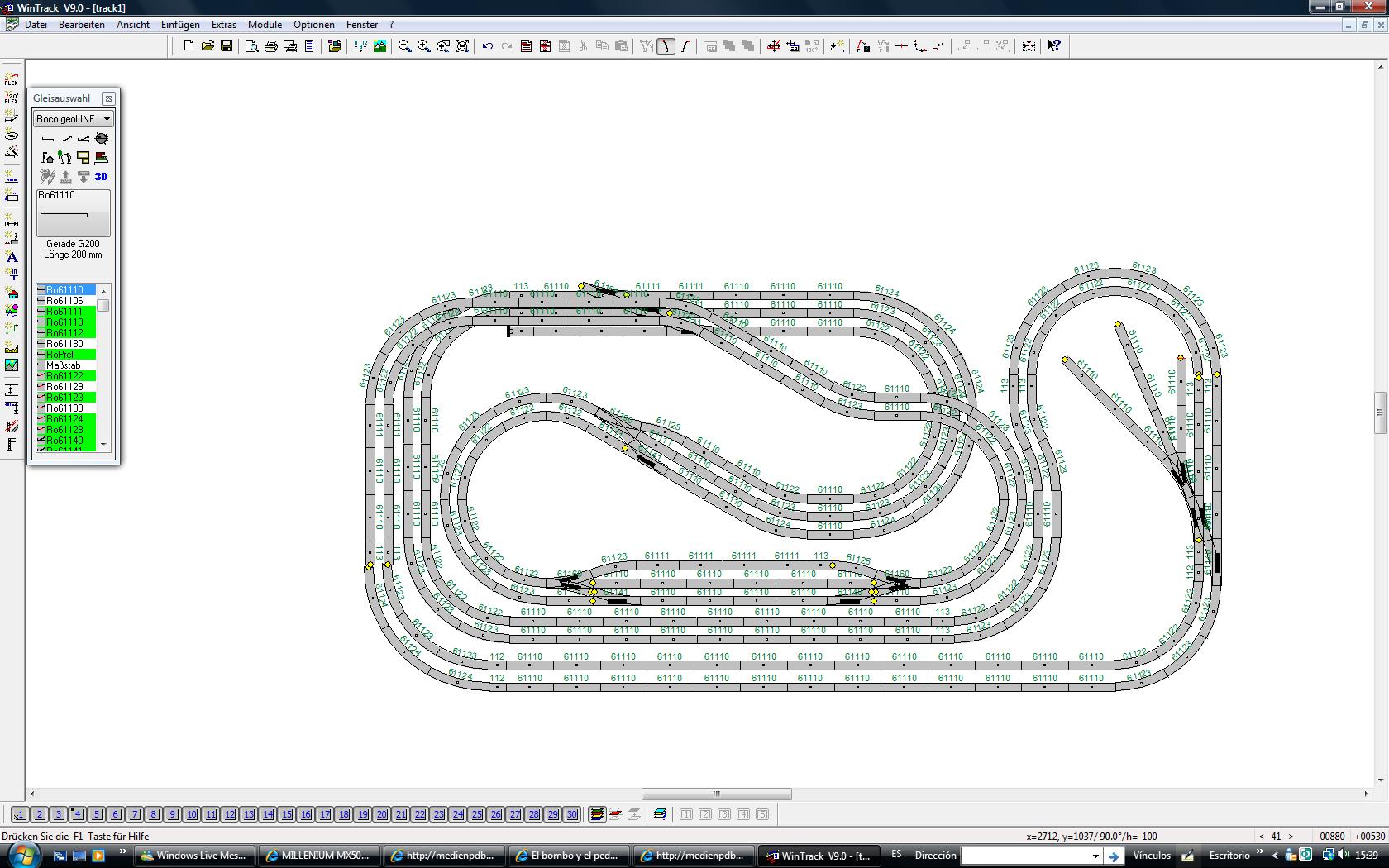Select the text 'A' tool in sidebar
This screenshot has width=1389, height=868.
(12, 257)
